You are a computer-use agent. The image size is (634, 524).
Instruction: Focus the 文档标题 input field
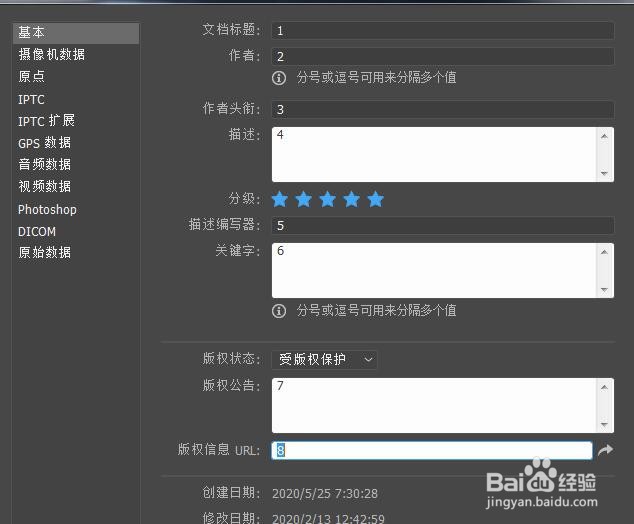point(443,30)
